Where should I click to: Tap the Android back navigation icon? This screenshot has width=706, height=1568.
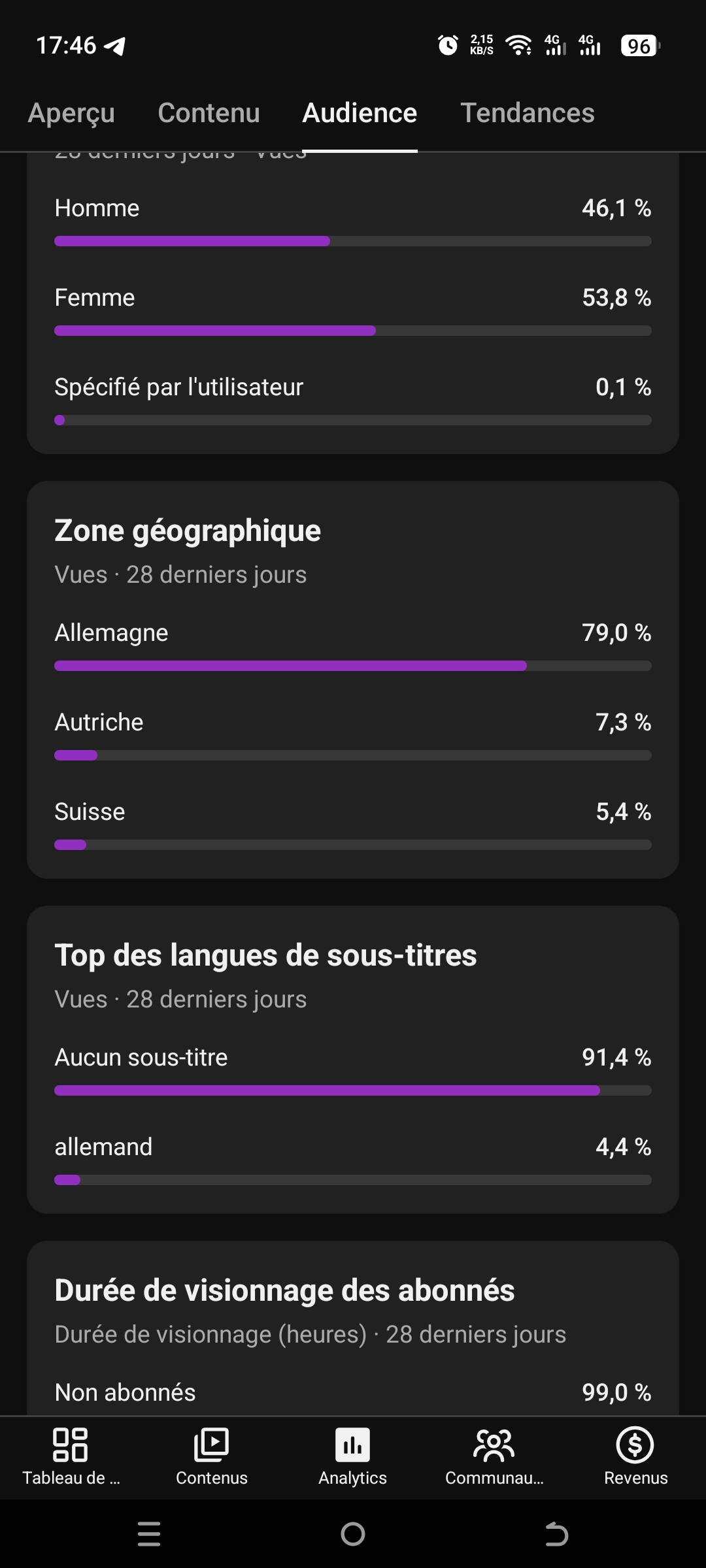[x=557, y=1534]
